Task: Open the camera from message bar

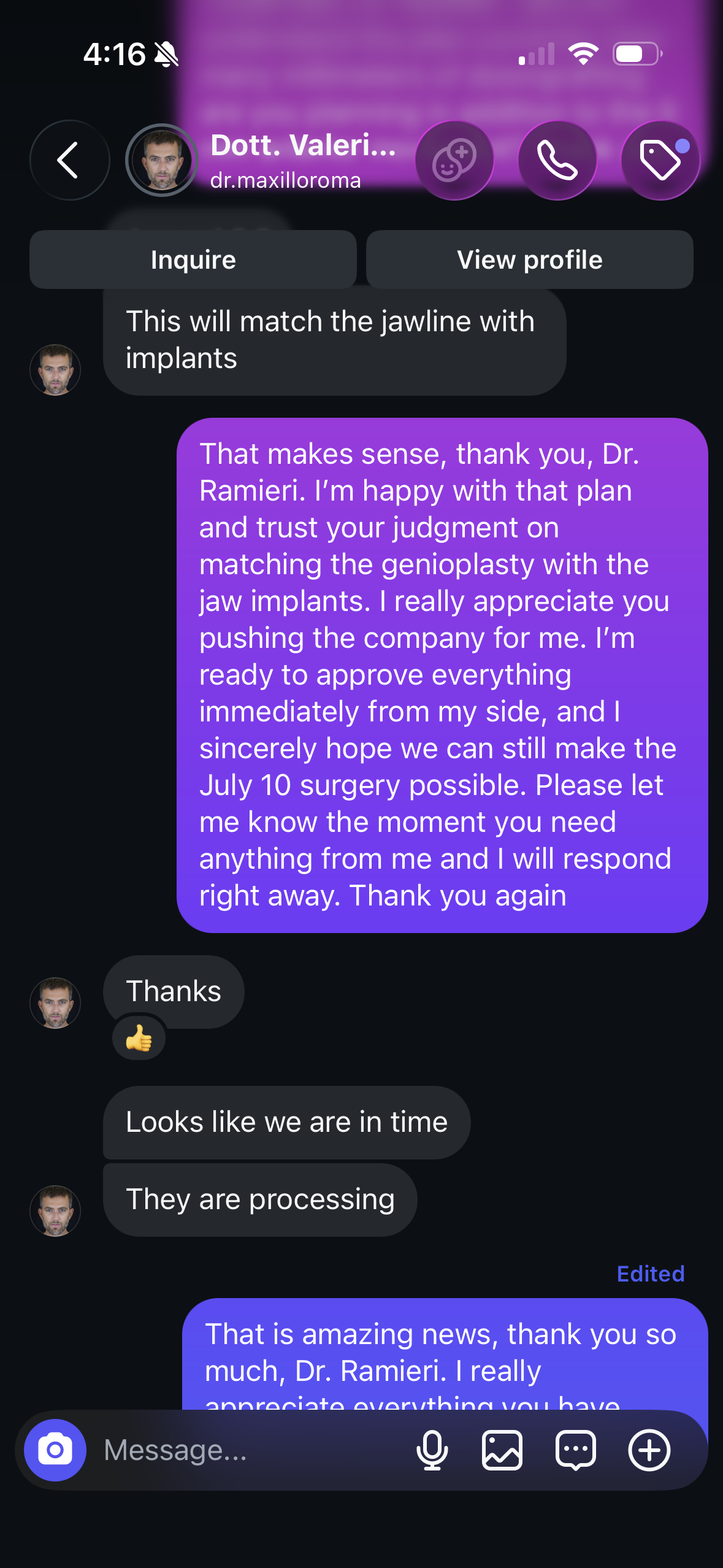Action: pos(55,1450)
